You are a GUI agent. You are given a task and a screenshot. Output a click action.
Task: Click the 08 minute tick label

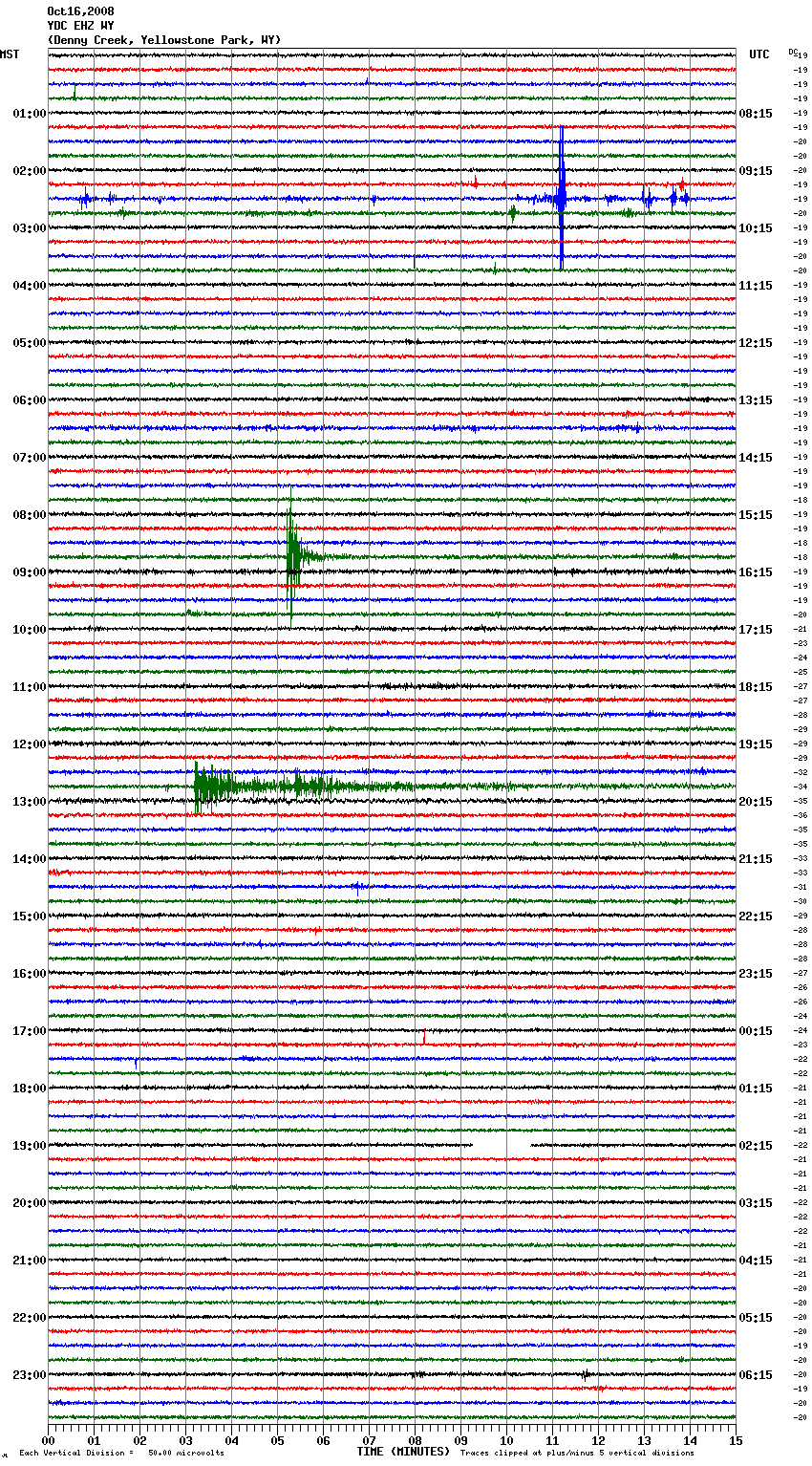tap(415, 1441)
